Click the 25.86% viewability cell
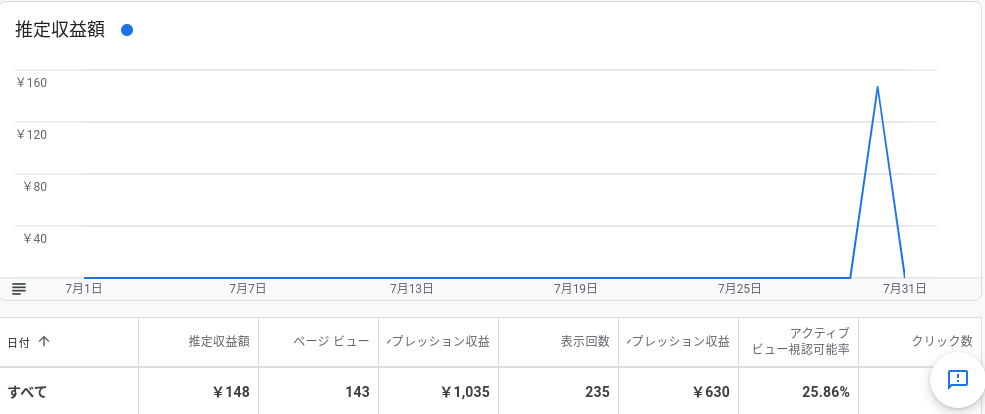This screenshot has height=414, width=985. point(825,392)
